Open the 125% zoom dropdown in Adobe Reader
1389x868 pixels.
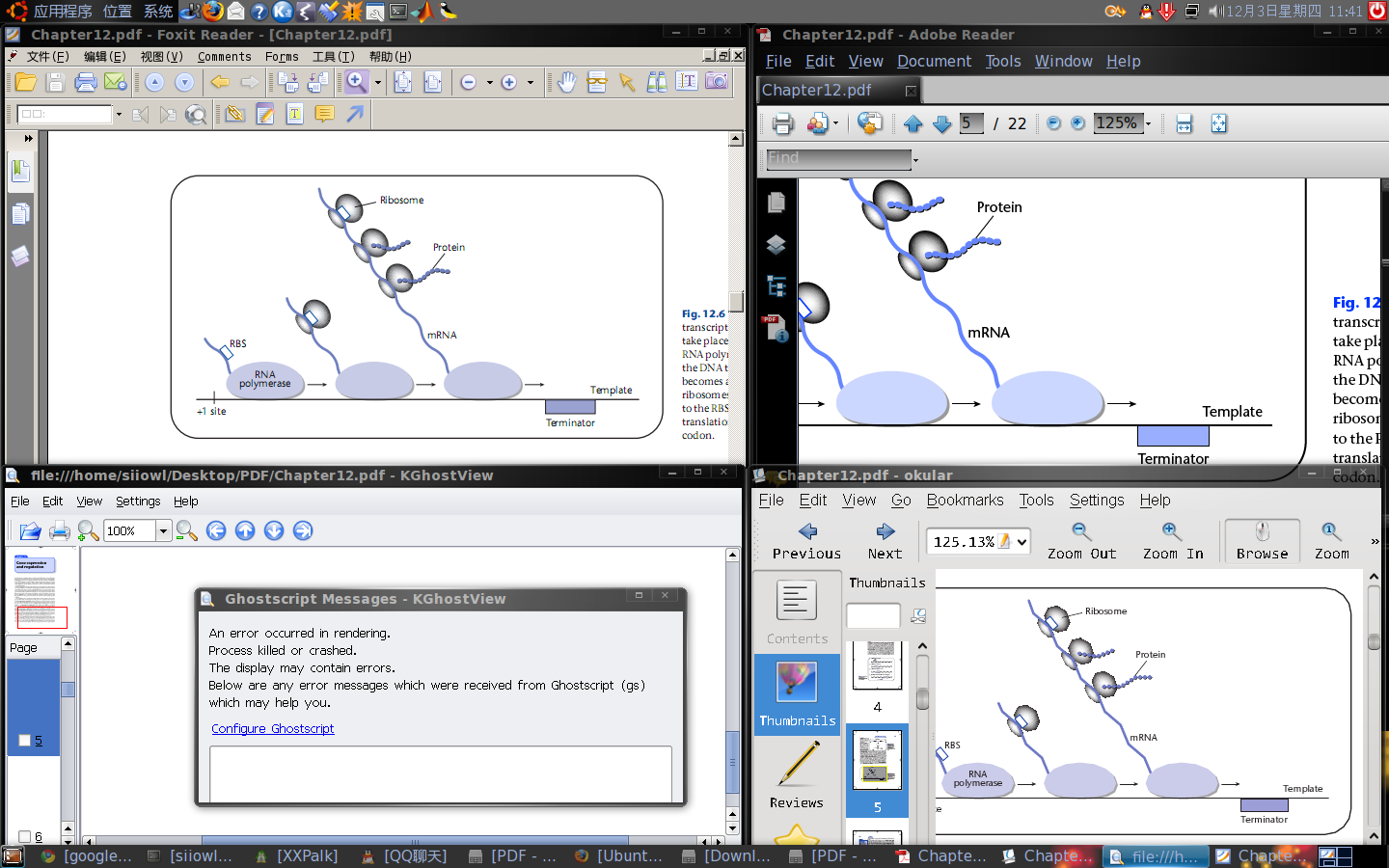coord(1148,123)
